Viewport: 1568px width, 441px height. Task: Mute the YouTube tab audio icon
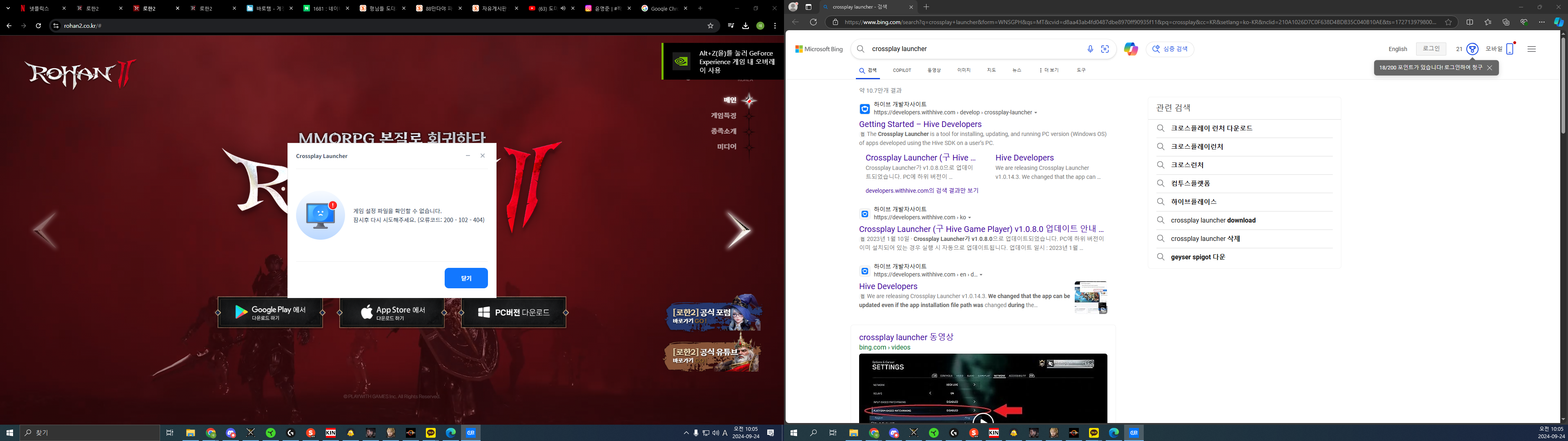[563, 9]
